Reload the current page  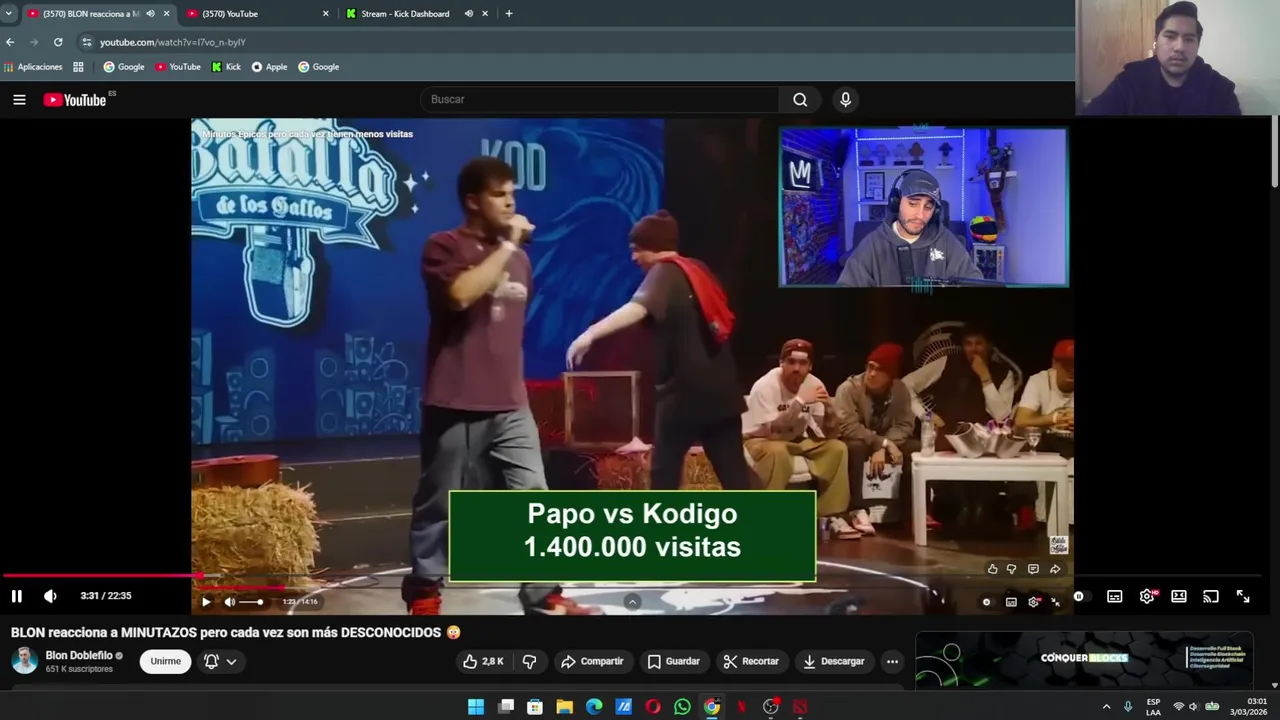[58, 42]
